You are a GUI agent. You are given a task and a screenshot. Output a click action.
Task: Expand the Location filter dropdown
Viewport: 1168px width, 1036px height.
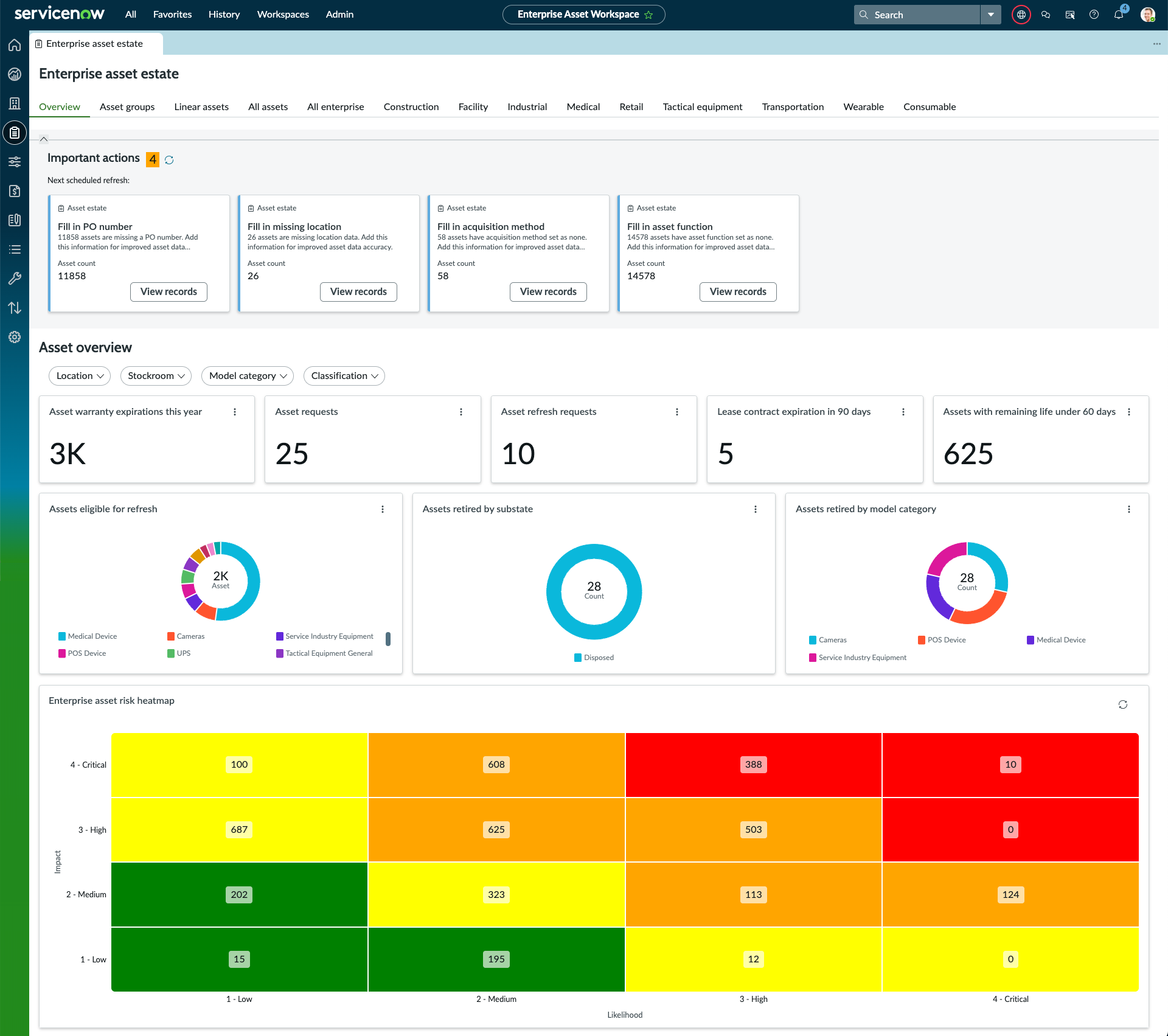80,376
